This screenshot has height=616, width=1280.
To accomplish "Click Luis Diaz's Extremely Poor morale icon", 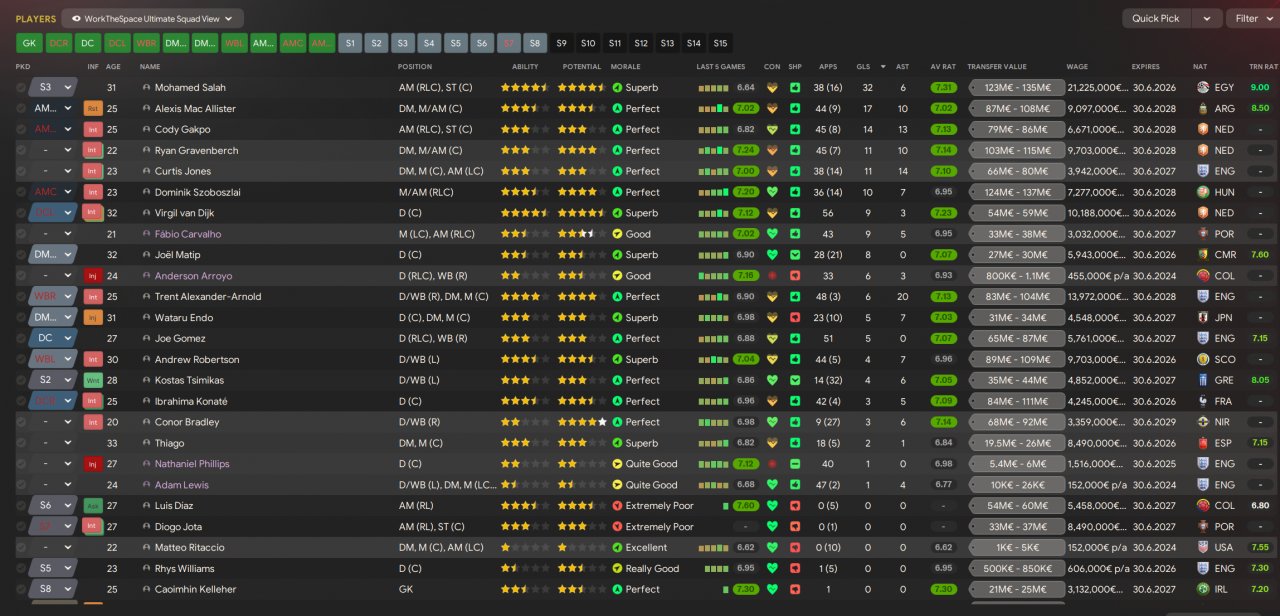I will (x=617, y=506).
